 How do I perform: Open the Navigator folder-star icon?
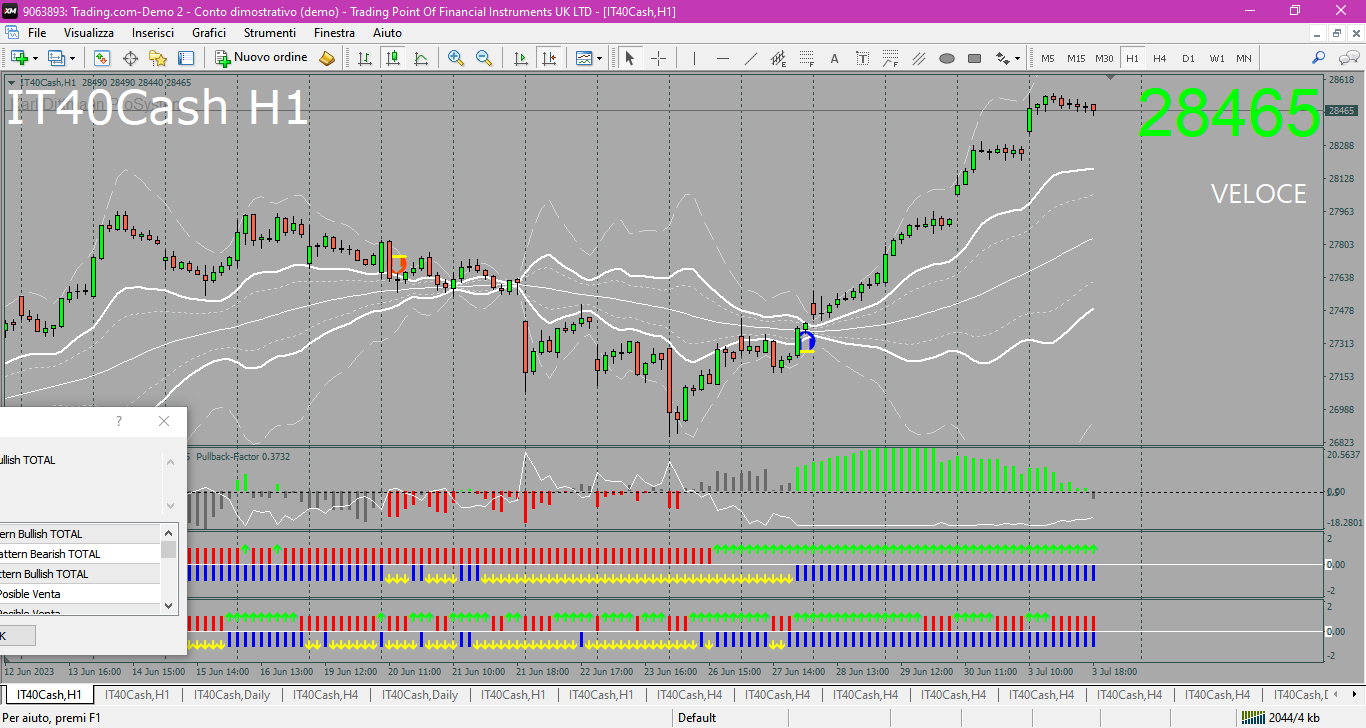tap(158, 58)
